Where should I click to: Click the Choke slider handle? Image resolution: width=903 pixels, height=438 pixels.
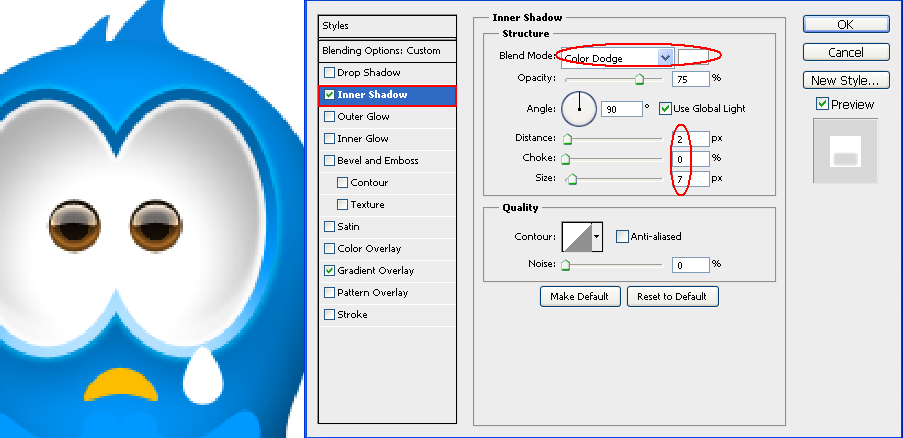[x=565, y=158]
